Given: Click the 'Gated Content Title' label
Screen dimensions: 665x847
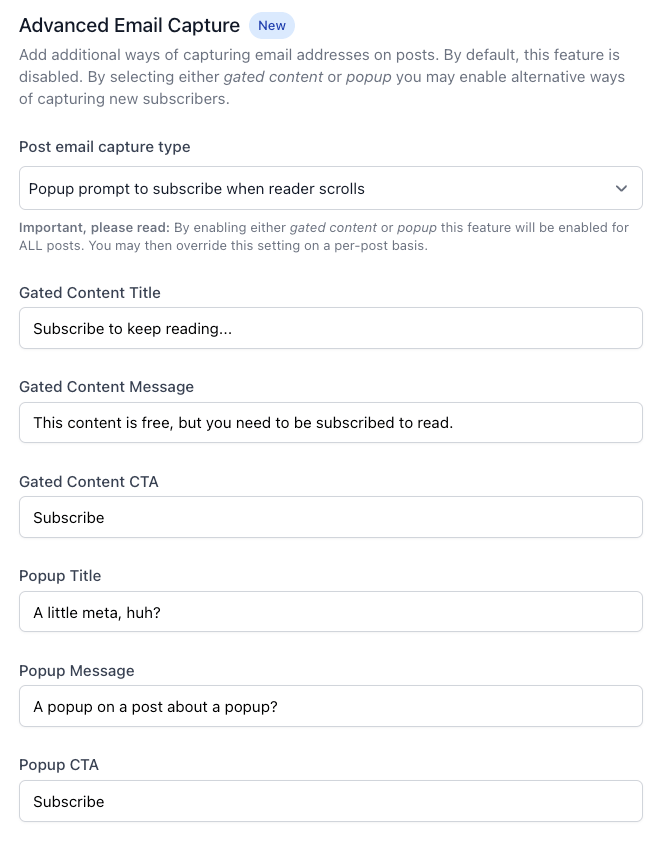Looking at the screenshot, I should tap(90, 293).
